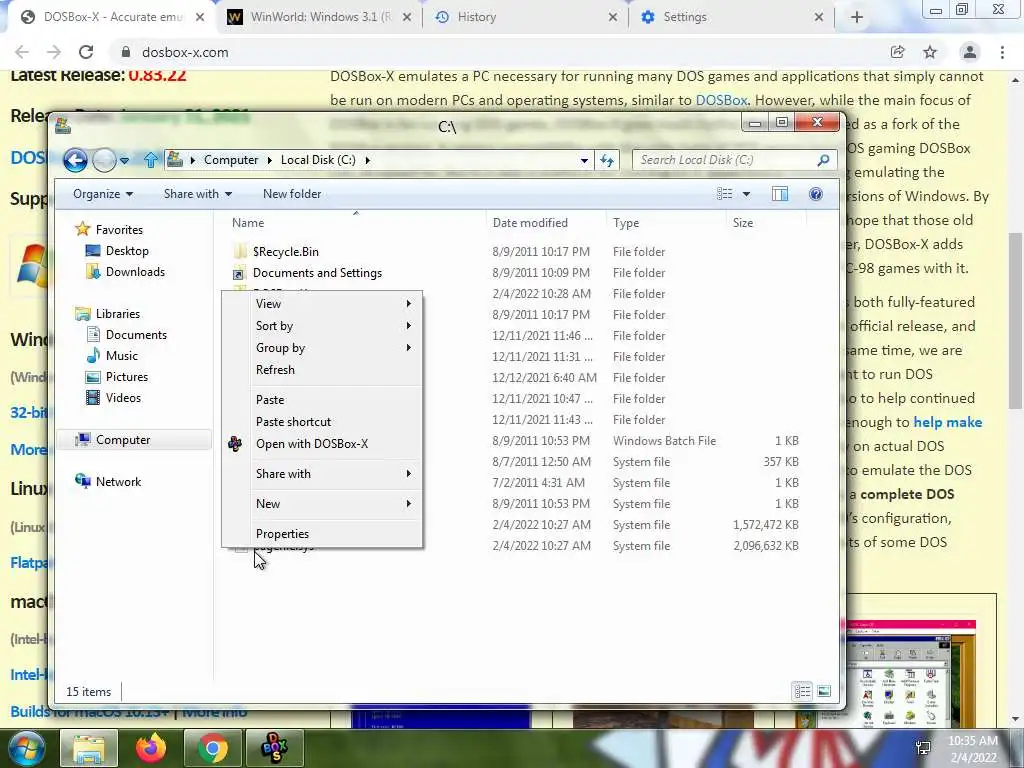Select Documents and Settings folder
Image resolution: width=1024 pixels, height=768 pixels.
pyautogui.click(x=317, y=272)
